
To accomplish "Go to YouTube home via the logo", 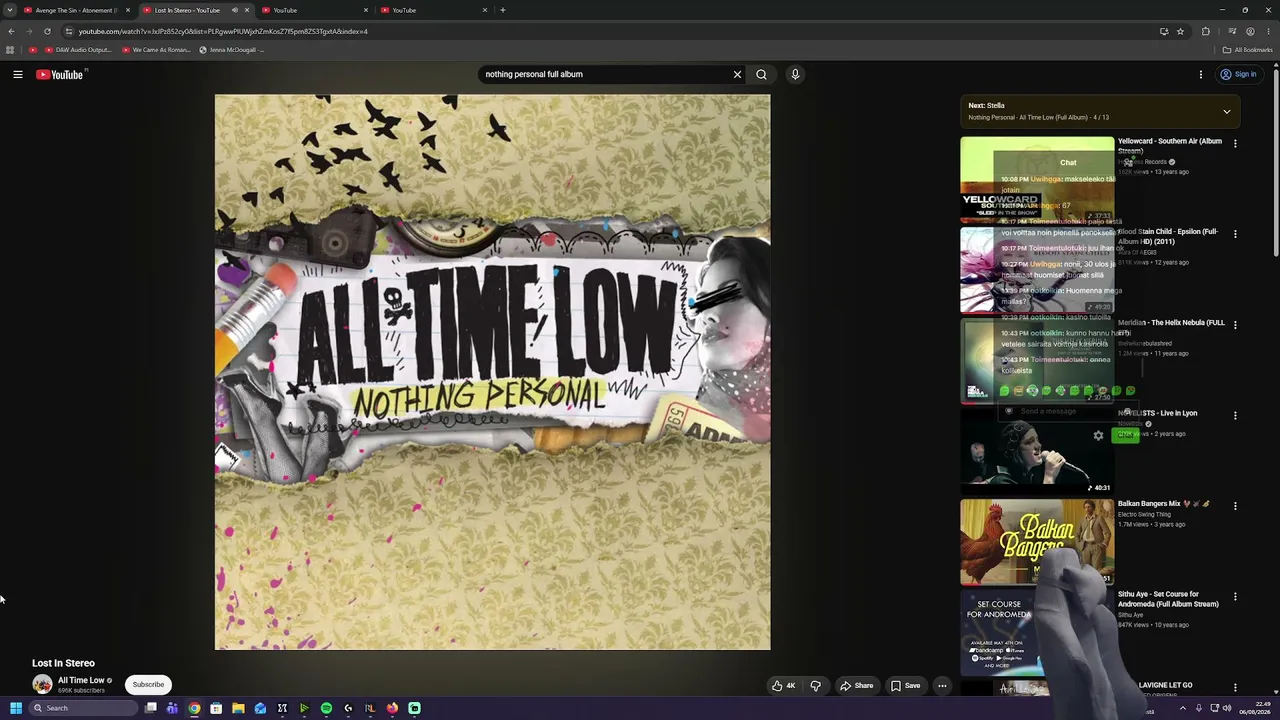I will 60,74.
